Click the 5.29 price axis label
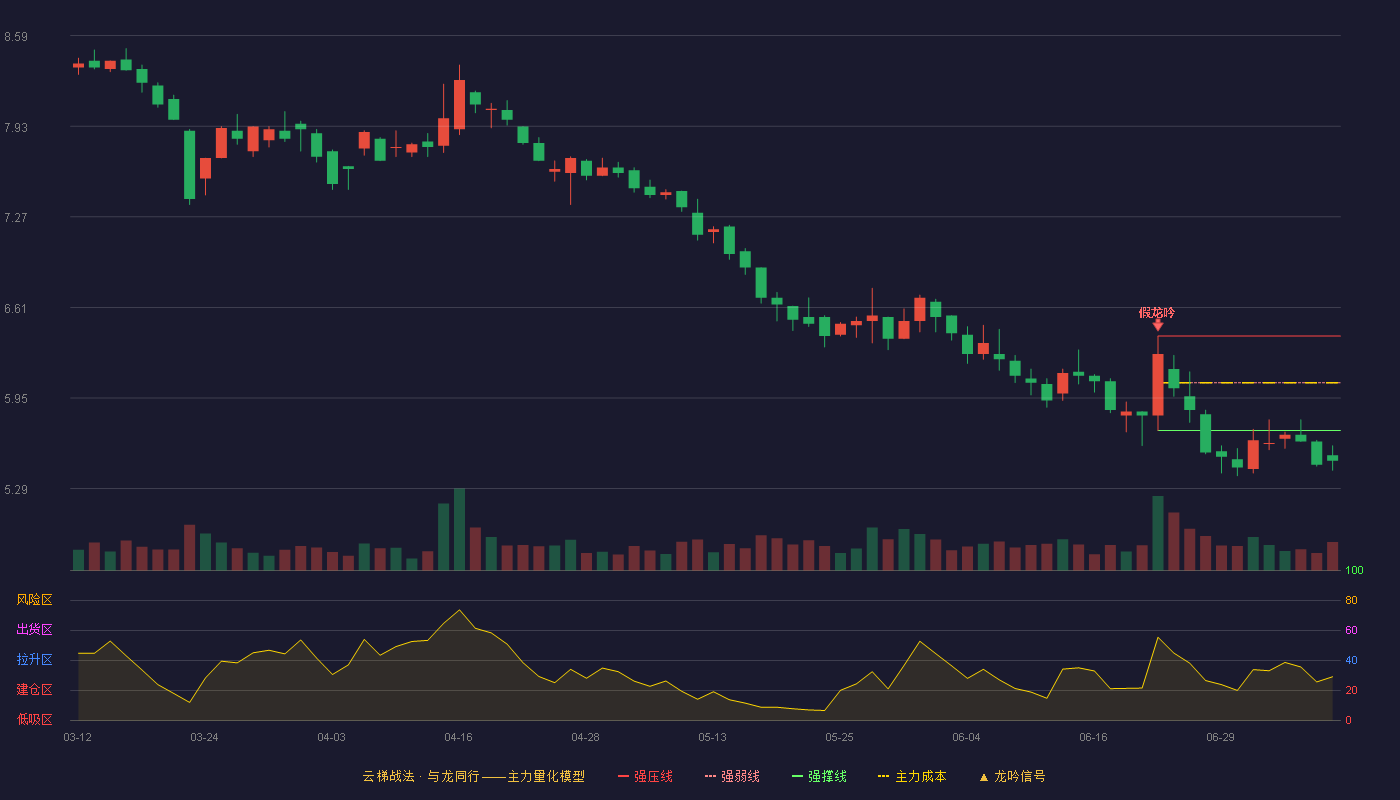 15,490
